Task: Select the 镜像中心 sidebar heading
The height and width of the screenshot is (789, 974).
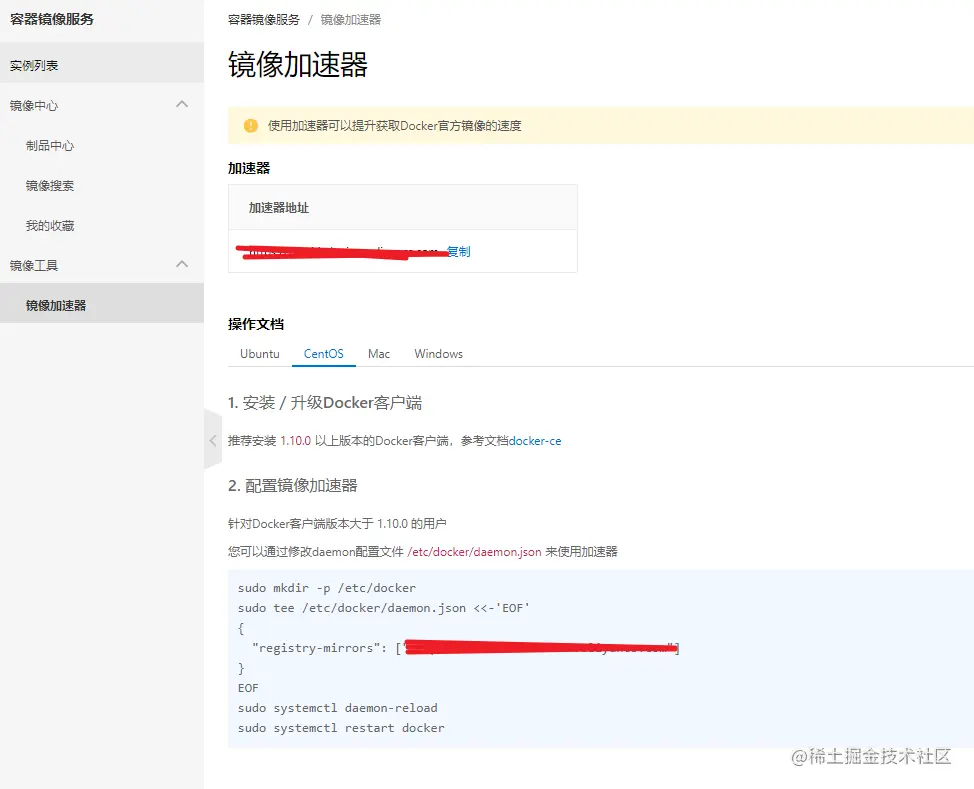Action: (x=34, y=106)
